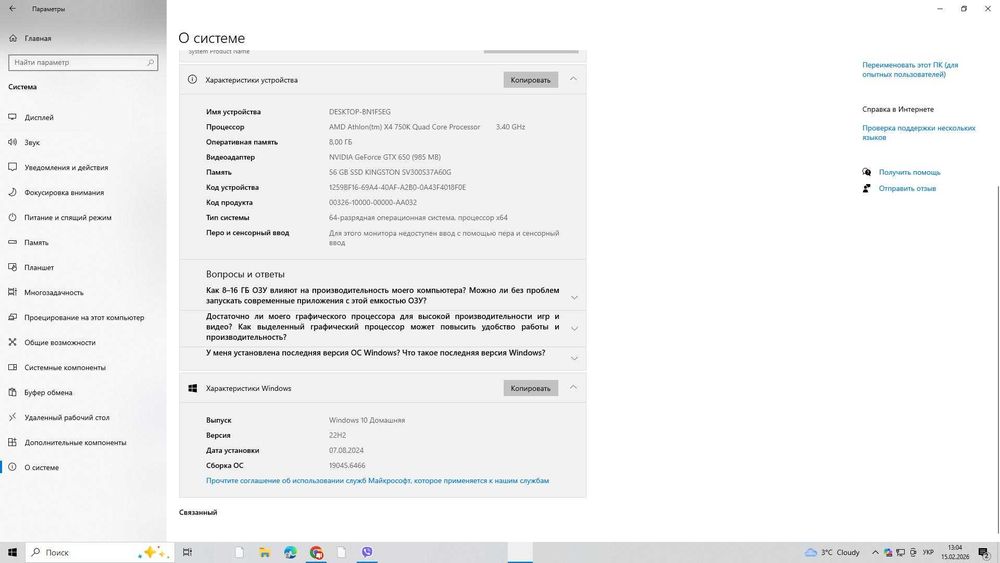The image size is (1000, 563).
Task: Click the taskbar Поиск search box
Action: [99, 552]
